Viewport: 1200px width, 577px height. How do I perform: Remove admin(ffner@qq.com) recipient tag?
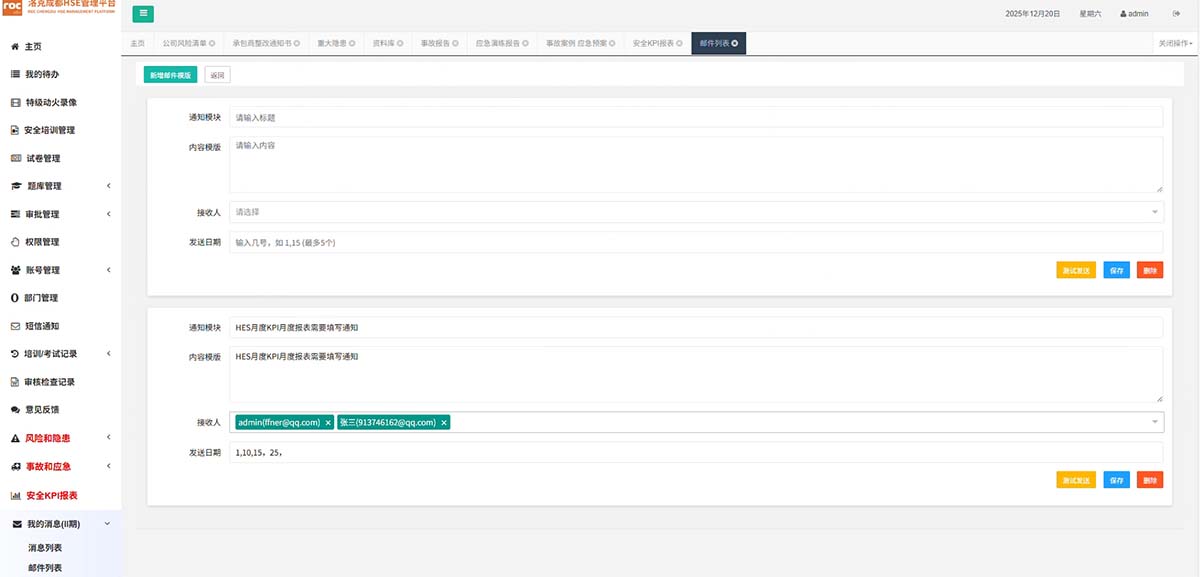328,423
